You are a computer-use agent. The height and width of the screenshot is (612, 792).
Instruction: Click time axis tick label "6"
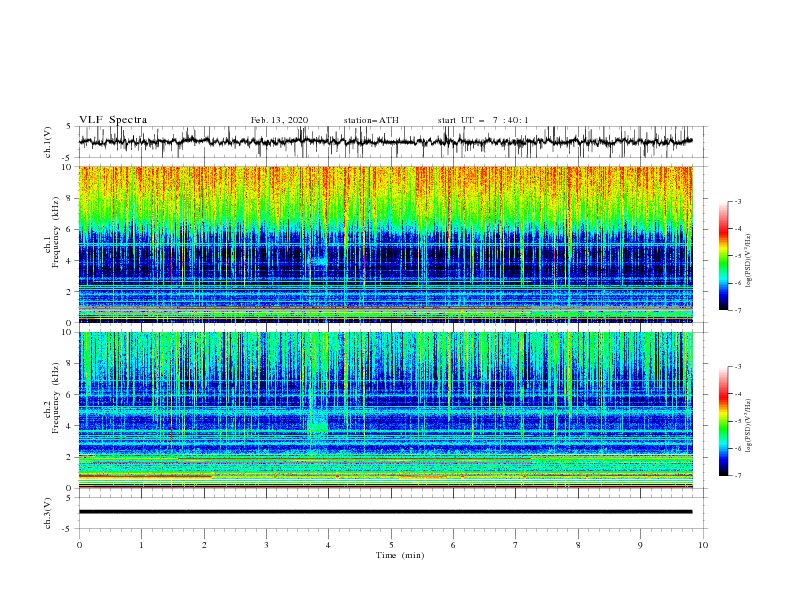click(453, 545)
